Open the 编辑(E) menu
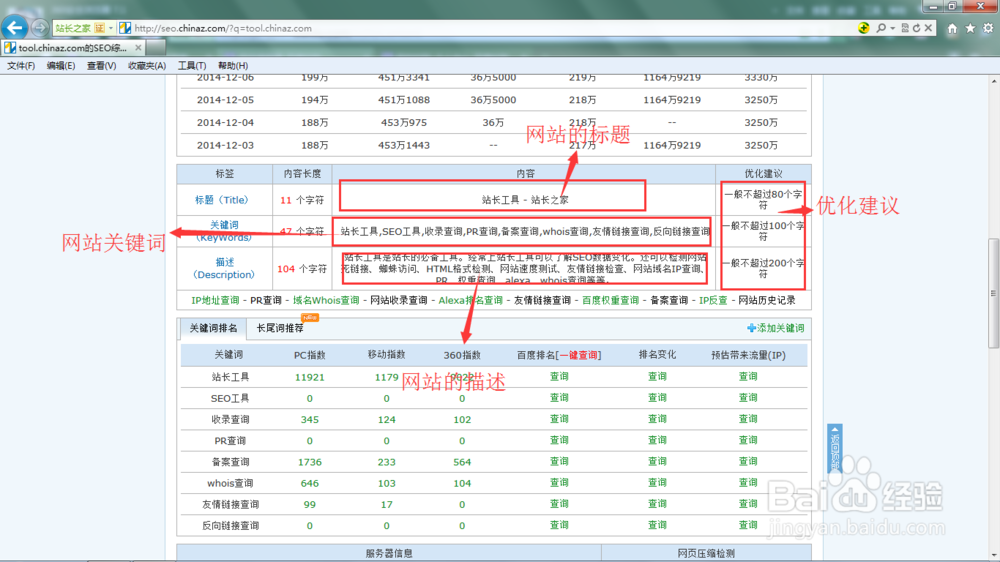 [x=61, y=66]
